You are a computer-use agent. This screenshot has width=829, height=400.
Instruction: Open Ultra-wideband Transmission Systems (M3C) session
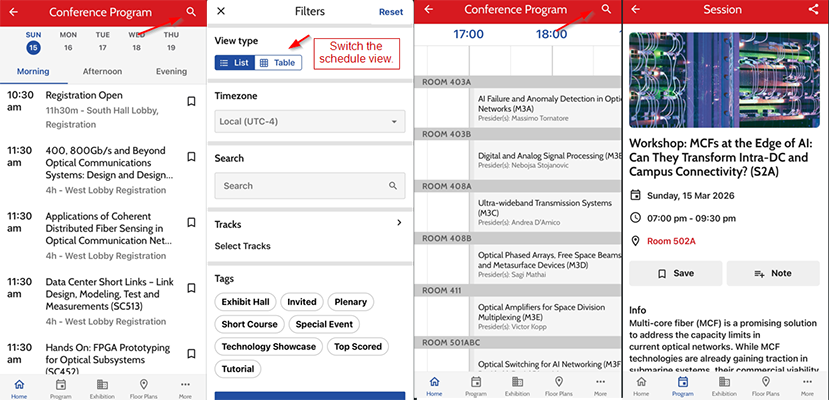(x=546, y=212)
